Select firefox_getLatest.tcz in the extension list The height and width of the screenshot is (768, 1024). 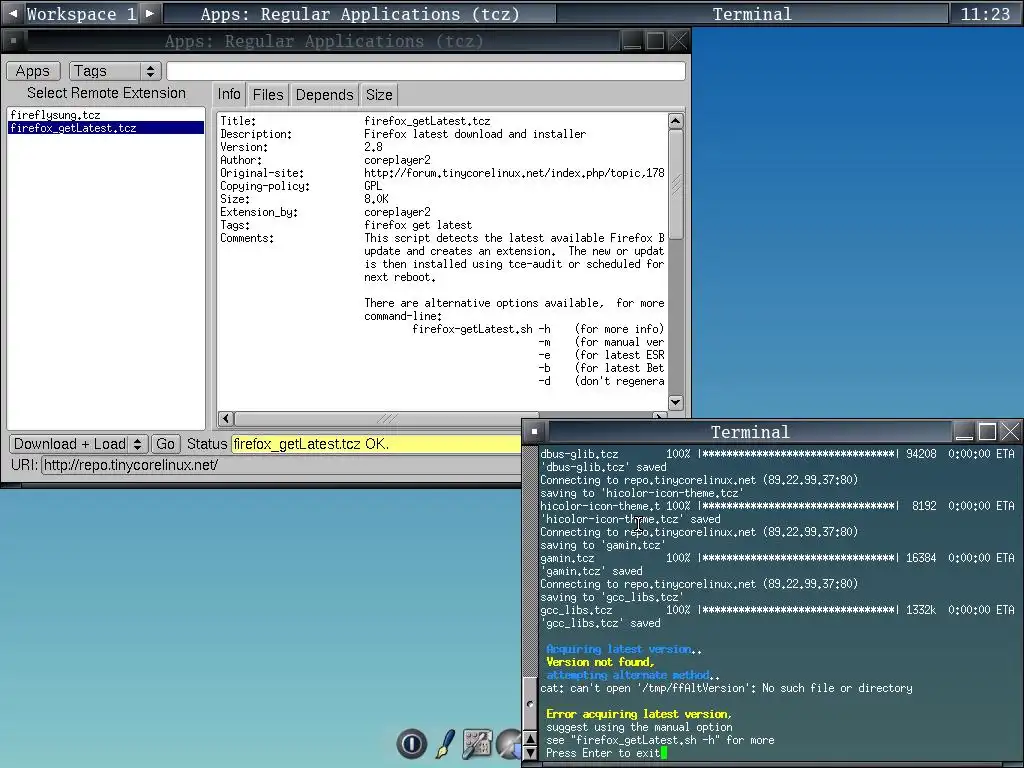click(106, 128)
